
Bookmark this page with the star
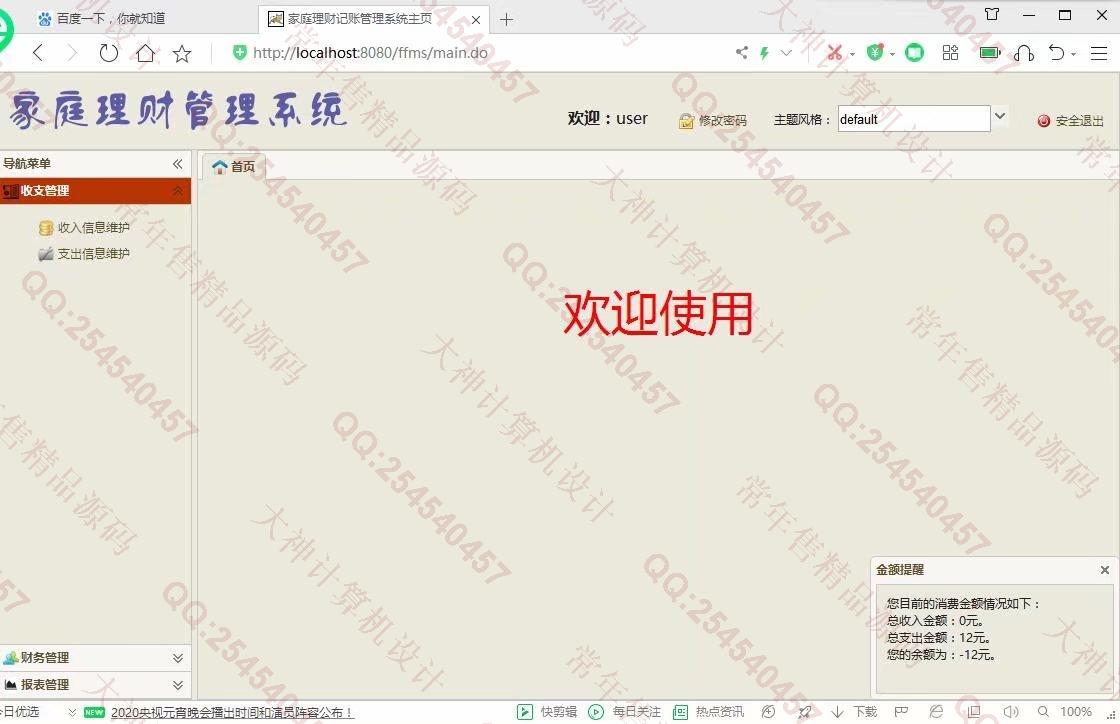[182, 54]
